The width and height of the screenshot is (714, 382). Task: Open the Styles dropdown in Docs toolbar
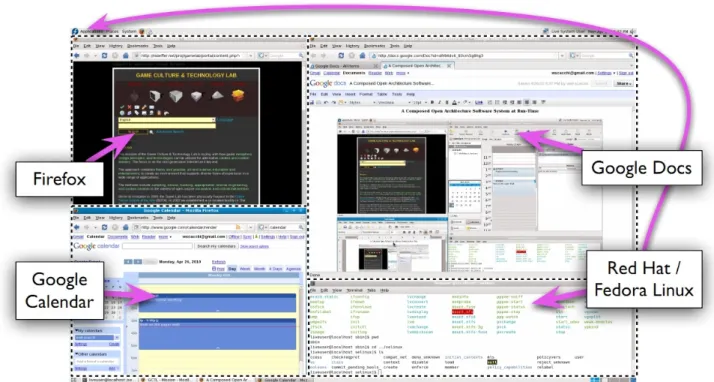click(x=362, y=102)
